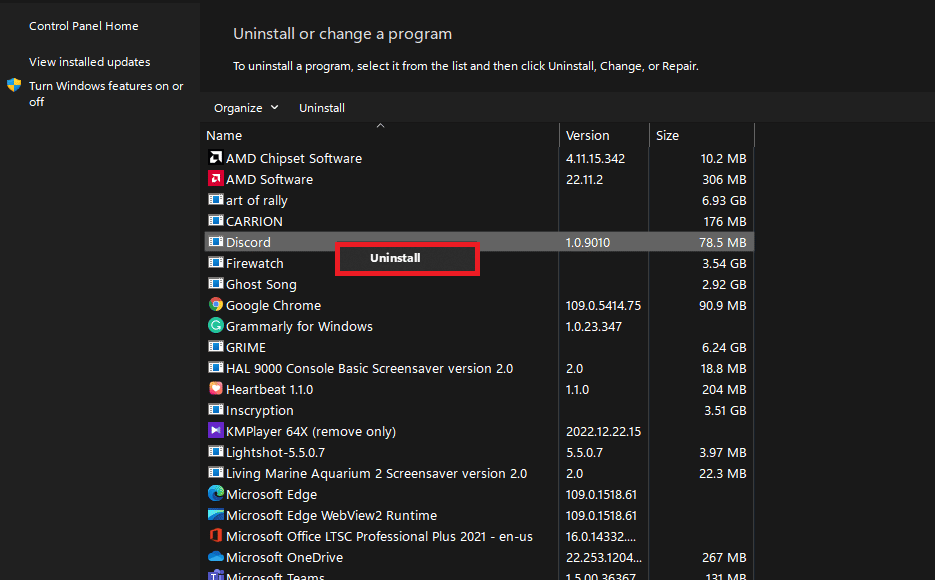Click the 4.11.15.342 version cell
Image resolution: width=935 pixels, height=580 pixels.
tap(595, 159)
